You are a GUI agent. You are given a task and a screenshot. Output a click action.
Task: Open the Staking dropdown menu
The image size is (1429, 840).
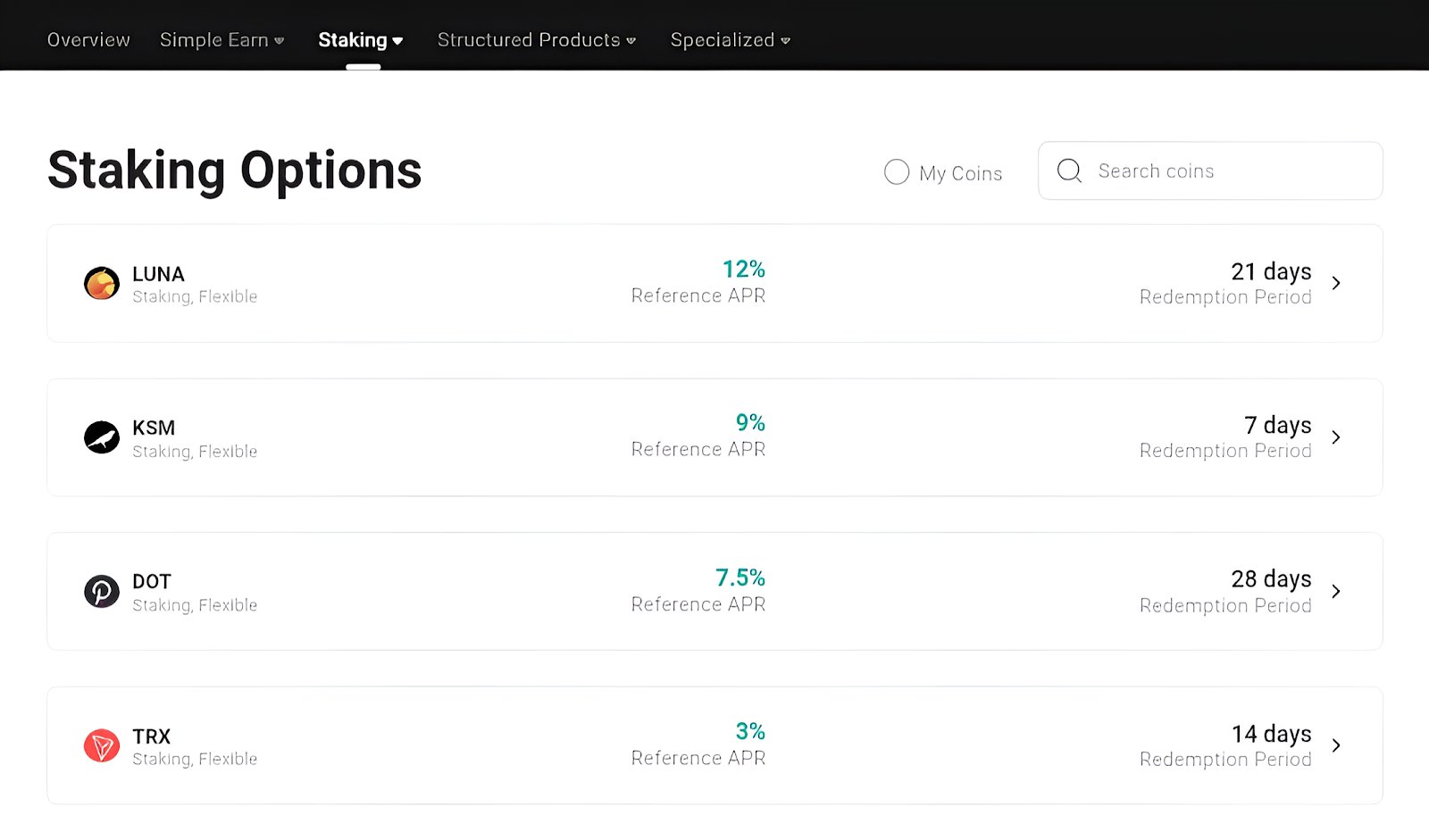[361, 40]
